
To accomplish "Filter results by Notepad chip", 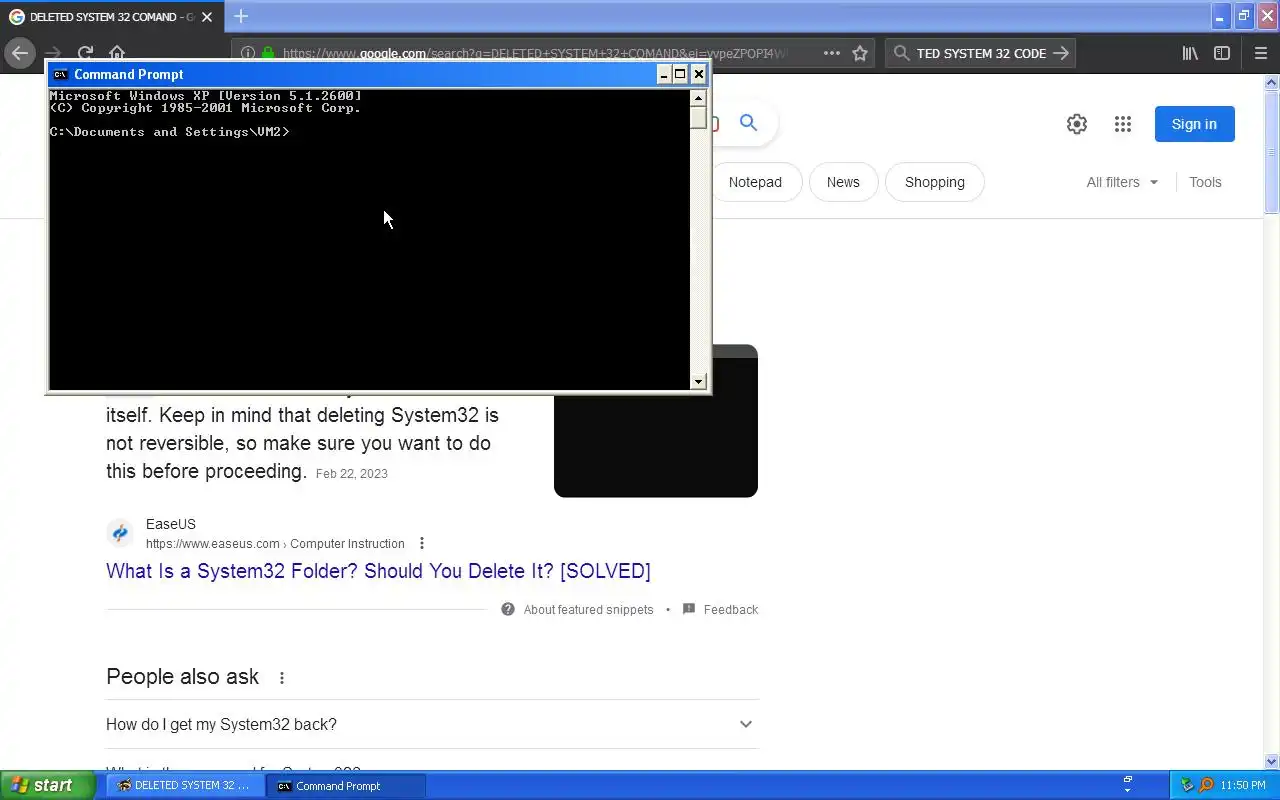I will pos(755,182).
